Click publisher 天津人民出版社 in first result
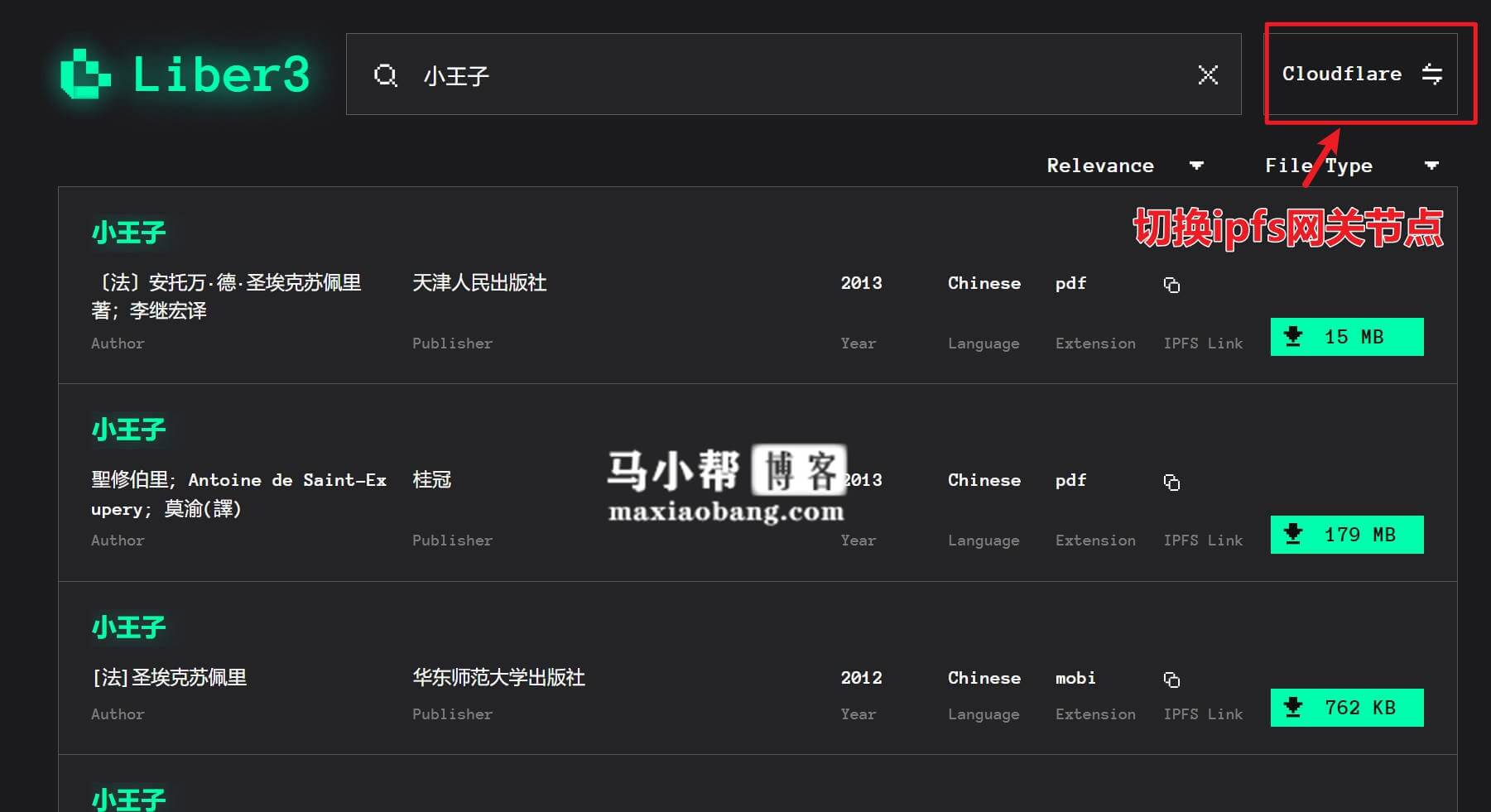Image resolution: width=1491 pixels, height=812 pixels. (479, 283)
